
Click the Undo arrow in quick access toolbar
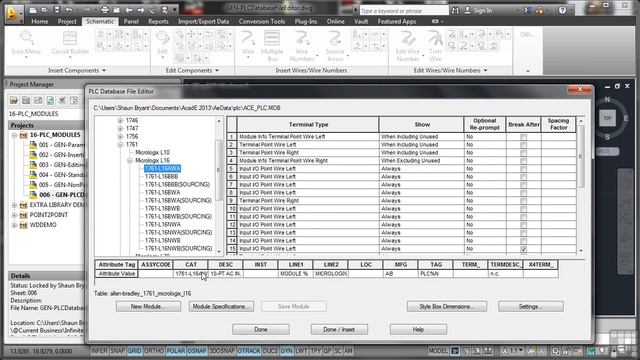point(69,10)
